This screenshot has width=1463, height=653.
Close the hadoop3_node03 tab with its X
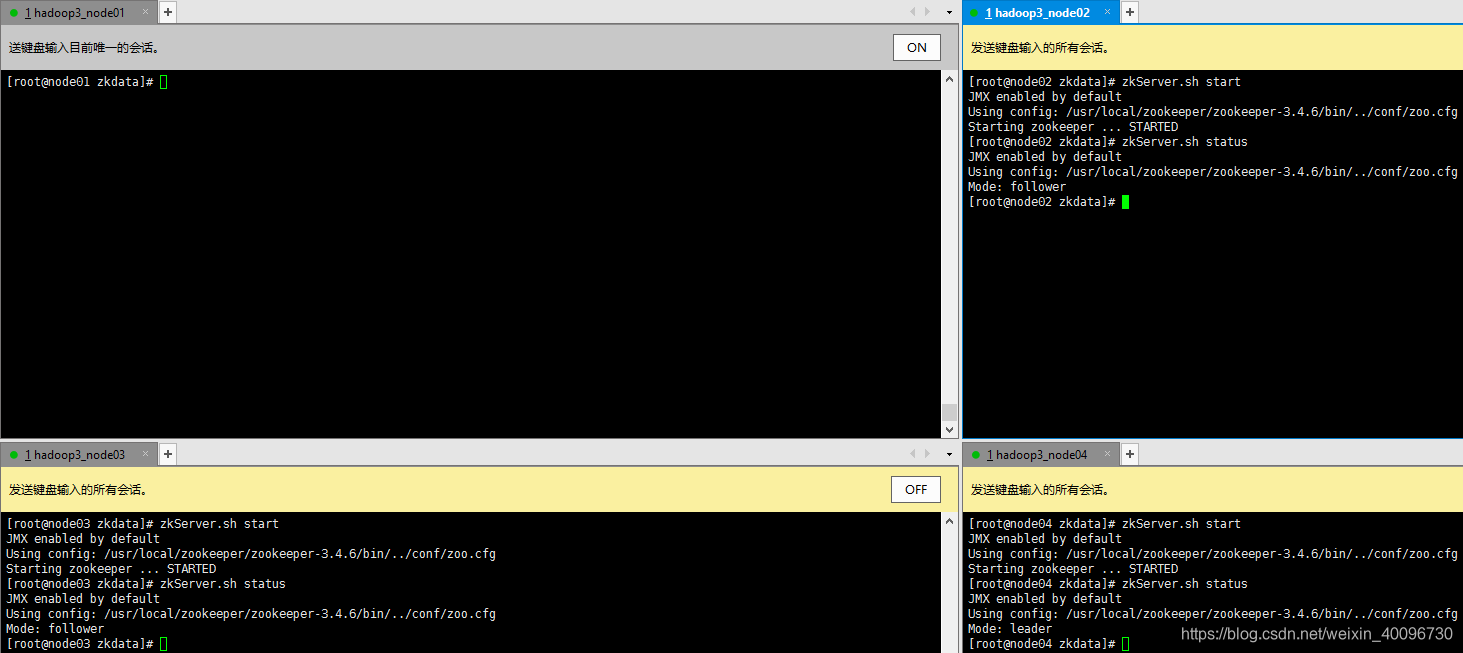pyautogui.click(x=145, y=455)
